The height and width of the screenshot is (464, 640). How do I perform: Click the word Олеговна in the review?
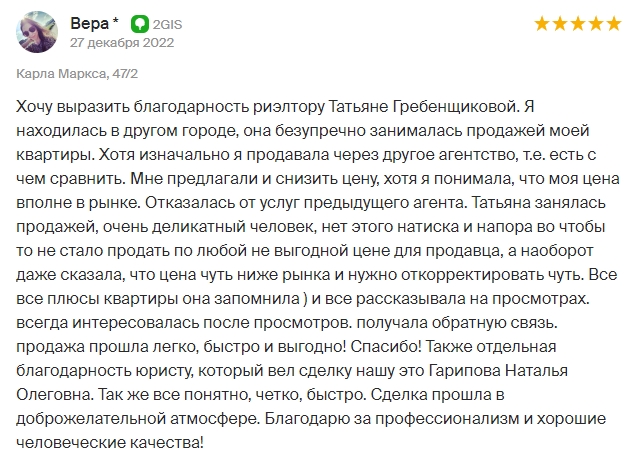pos(55,395)
